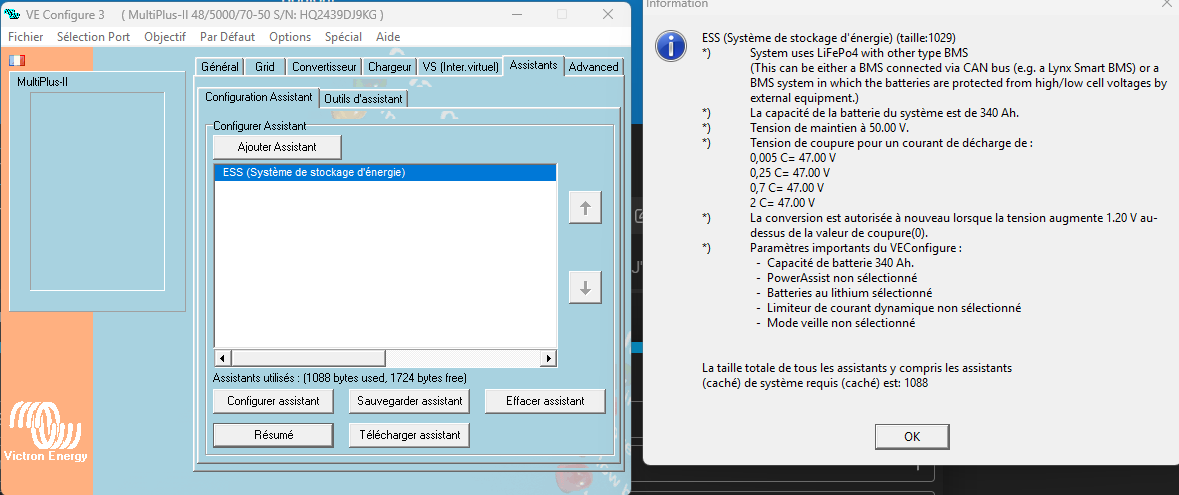This screenshot has width=1179, height=495.
Task: Switch to the Advanced tab
Action: point(593,67)
